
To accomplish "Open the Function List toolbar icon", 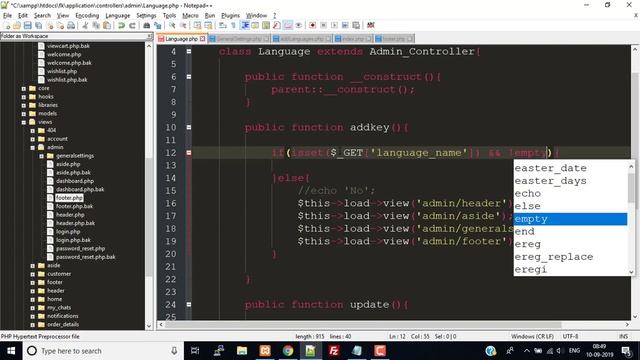I will click(277, 25).
